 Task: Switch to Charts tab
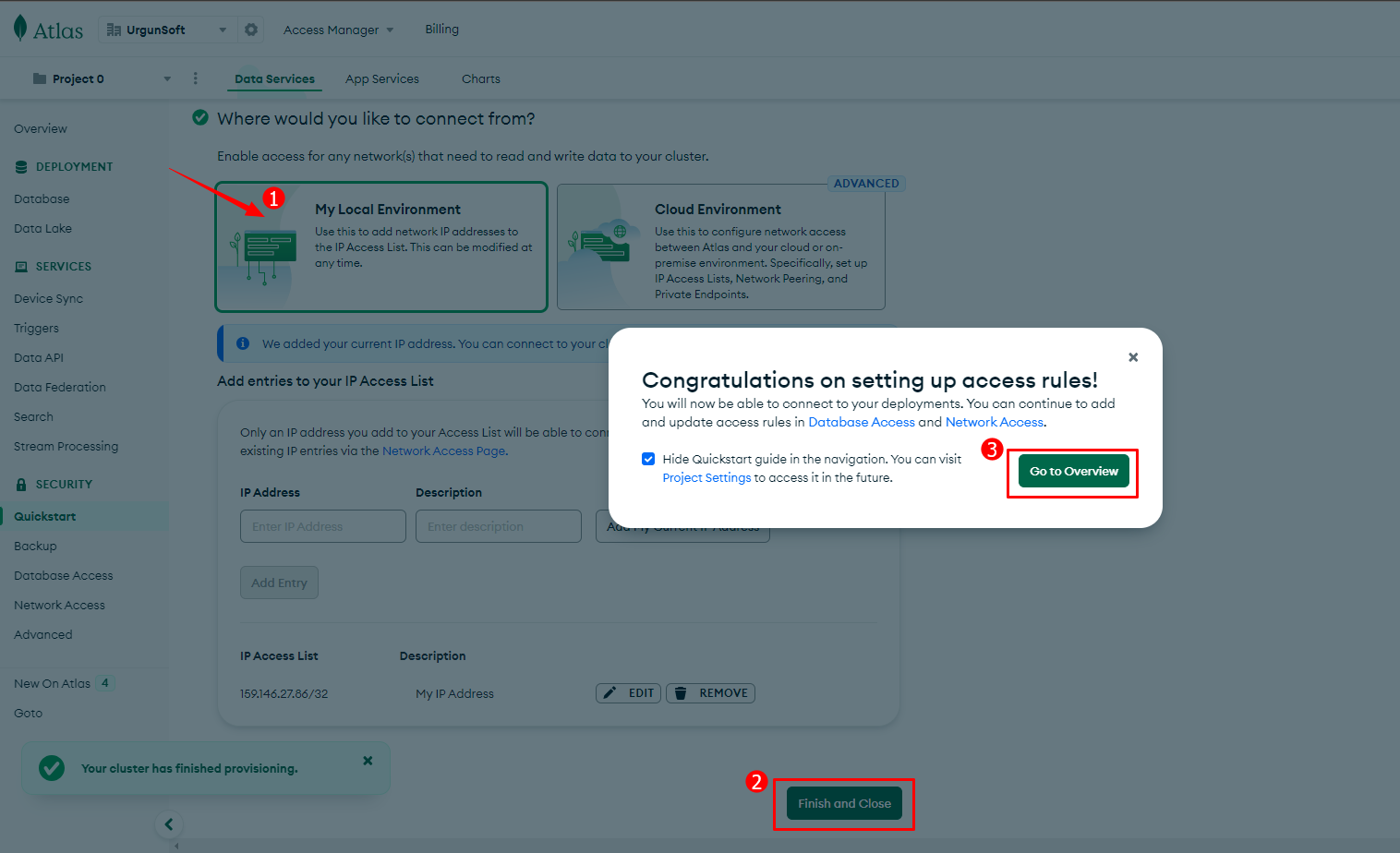tap(481, 79)
